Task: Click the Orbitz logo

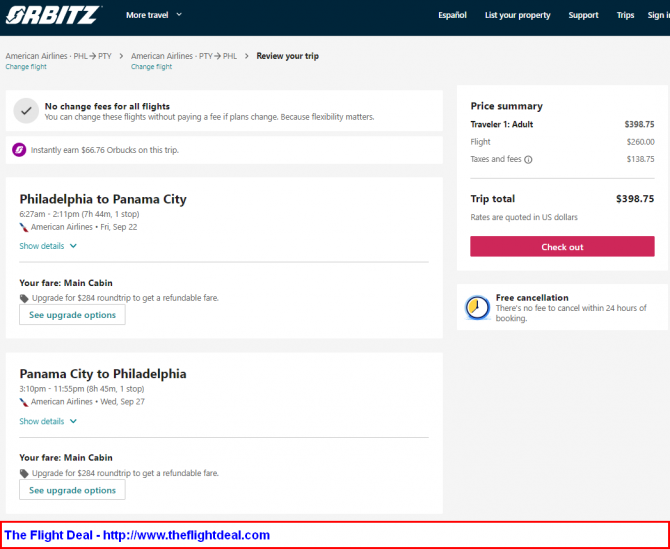Action: (53, 15)
